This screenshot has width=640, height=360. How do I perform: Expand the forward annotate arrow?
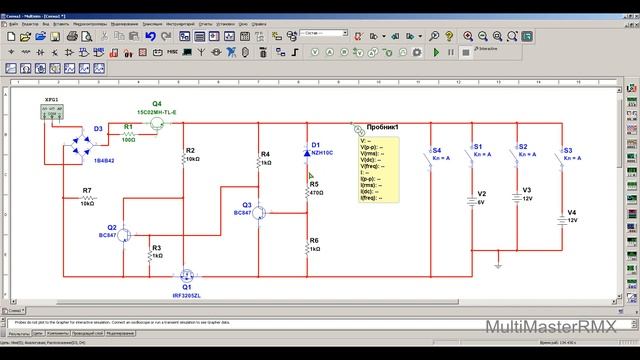(x=420, y=37)
